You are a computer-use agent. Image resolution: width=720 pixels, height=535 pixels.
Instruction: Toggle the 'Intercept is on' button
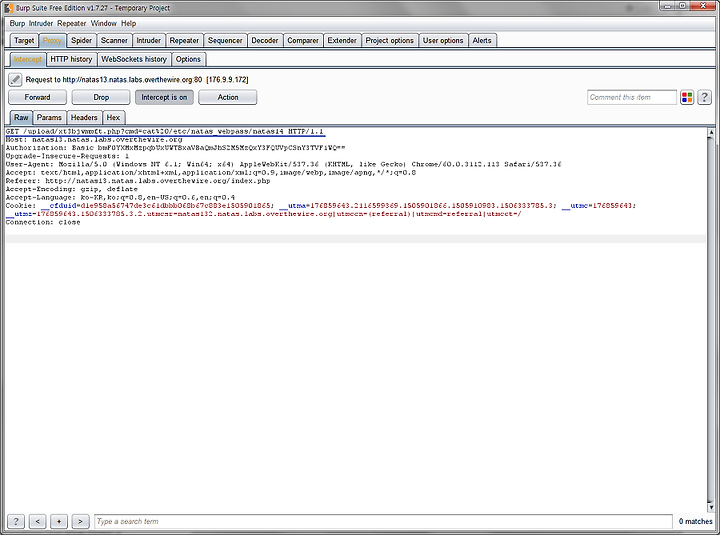coord(164,97)
